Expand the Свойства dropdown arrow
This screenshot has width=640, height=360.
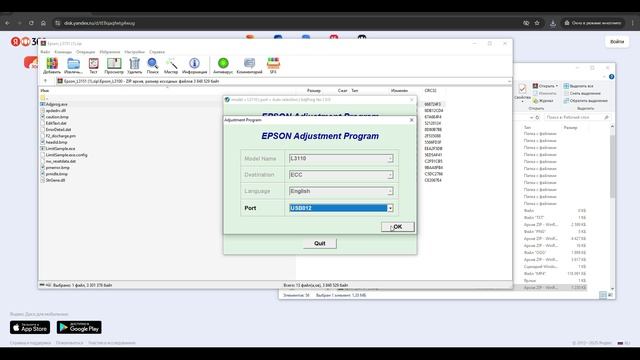522,101
